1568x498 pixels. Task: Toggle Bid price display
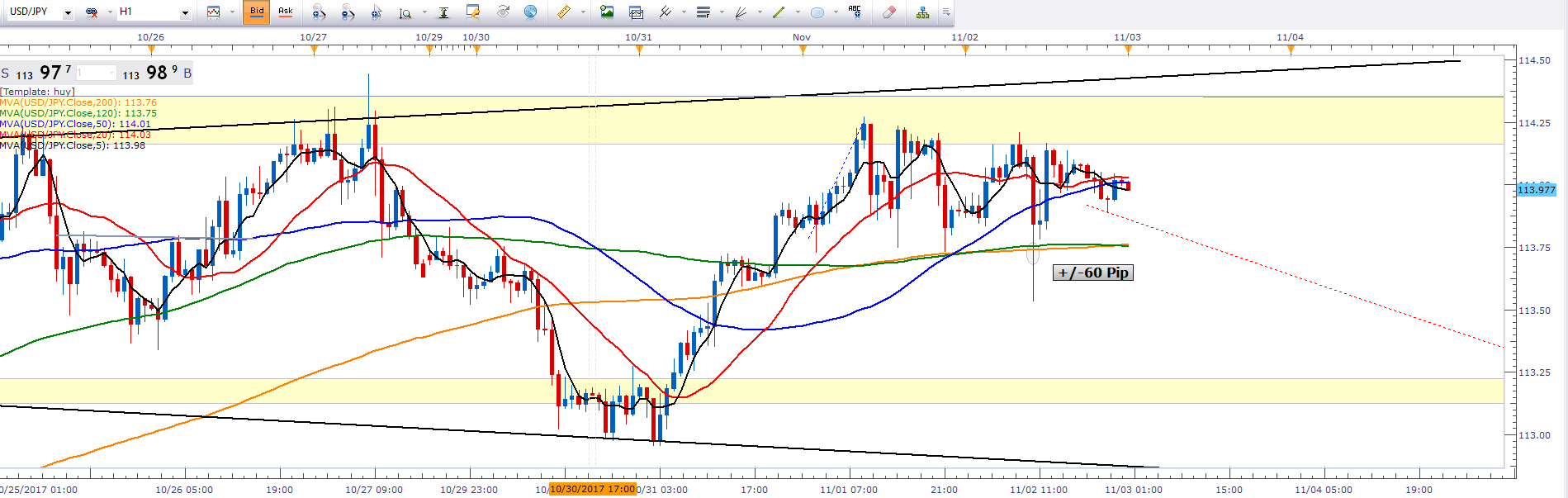(x=257, y=12)
